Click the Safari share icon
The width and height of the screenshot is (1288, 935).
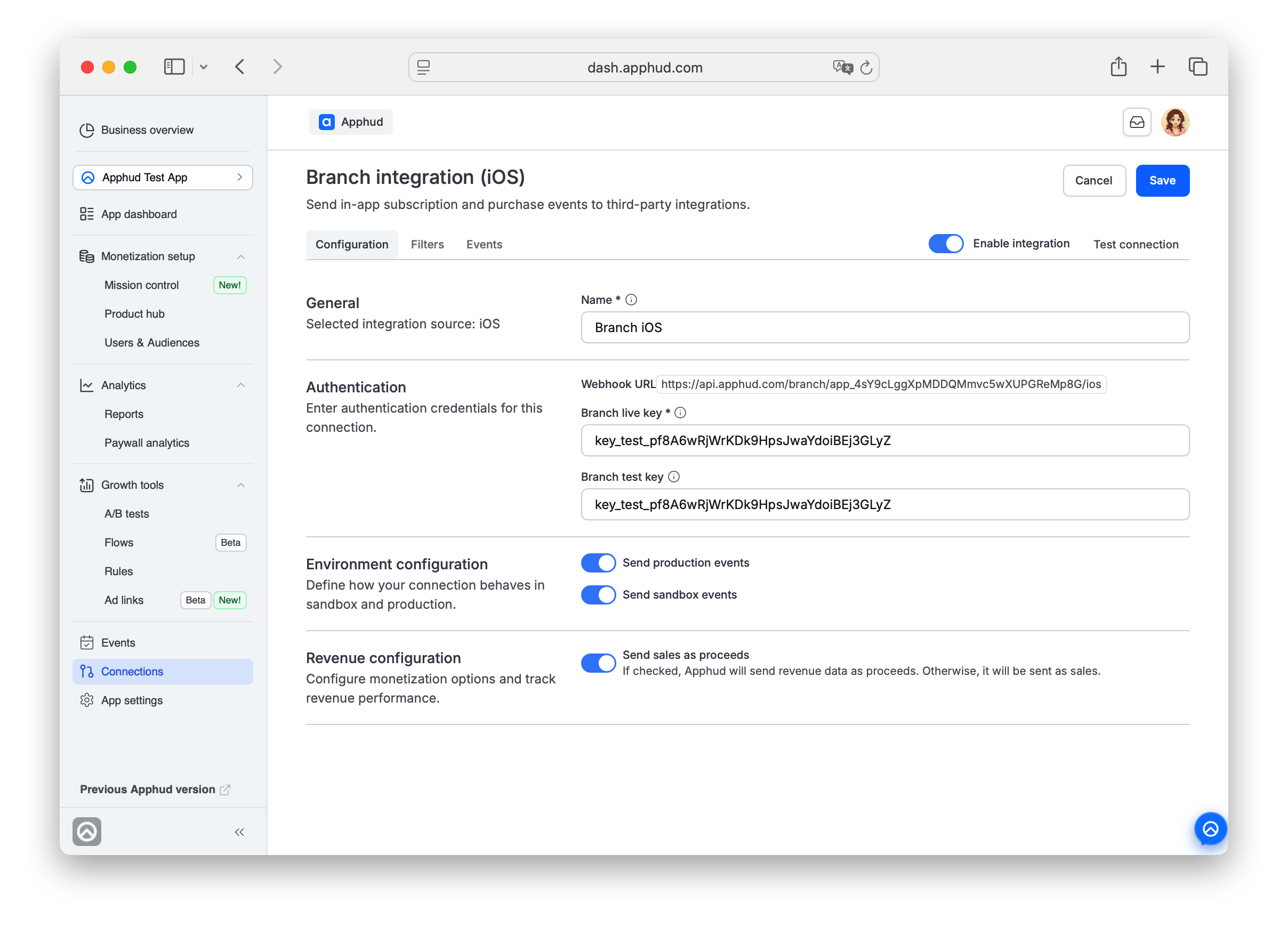pyautogui.click(x=1118, y=67)
